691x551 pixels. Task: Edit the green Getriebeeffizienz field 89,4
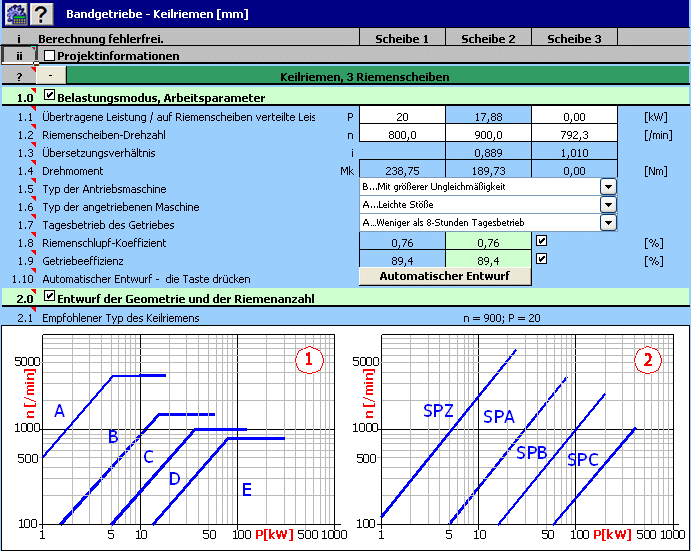488,261
